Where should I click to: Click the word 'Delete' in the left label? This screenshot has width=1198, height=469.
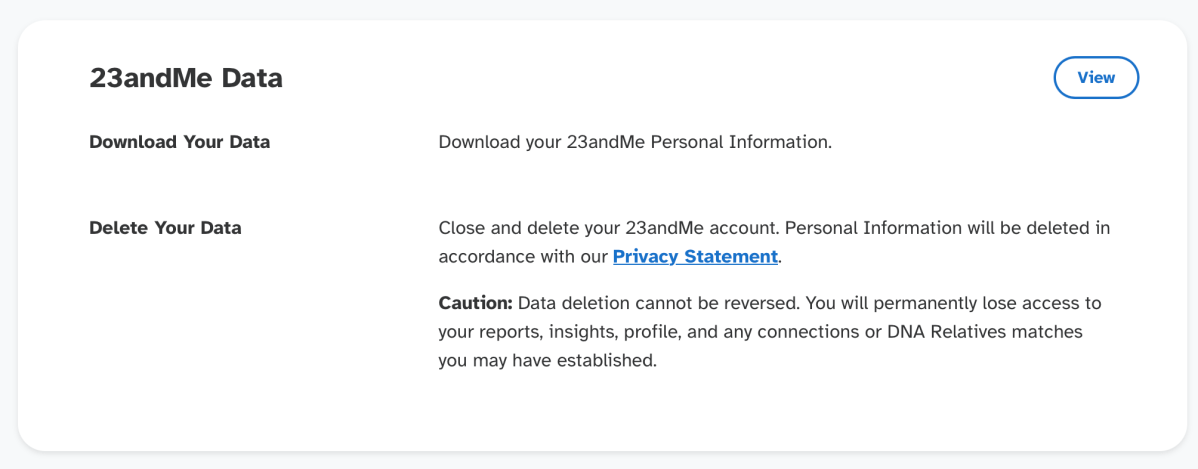119,228
